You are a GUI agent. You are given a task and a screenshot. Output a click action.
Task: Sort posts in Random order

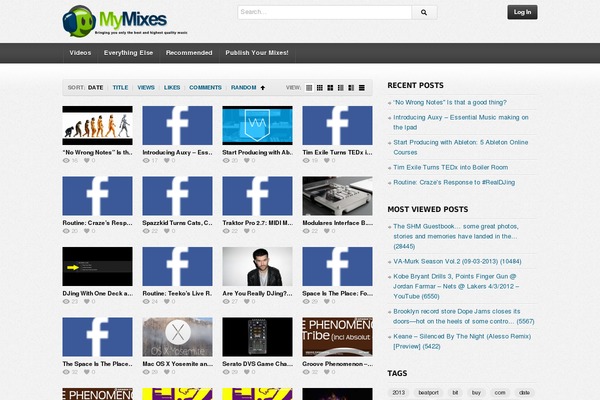pos(244,88)
